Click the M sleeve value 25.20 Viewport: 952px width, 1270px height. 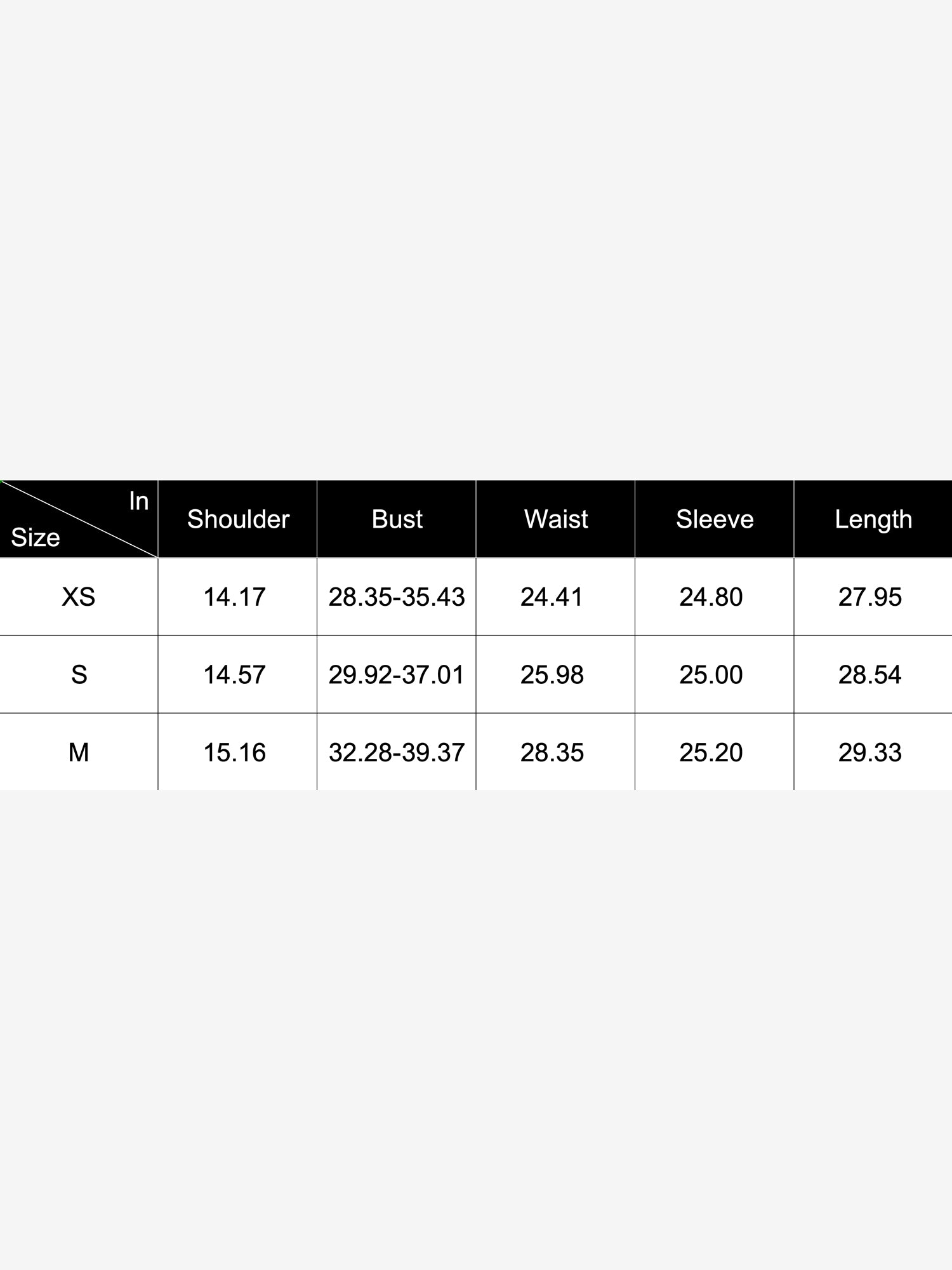coord(711,752)
